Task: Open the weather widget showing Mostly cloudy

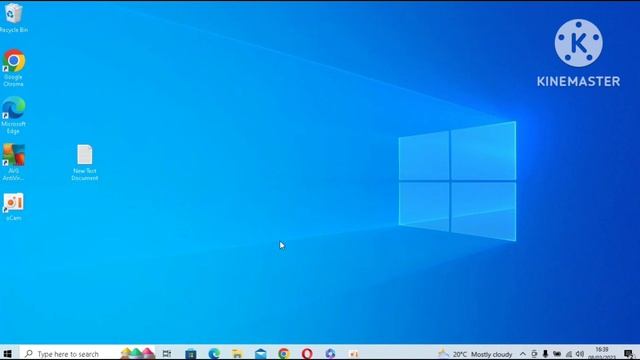Action: point(475,354)
